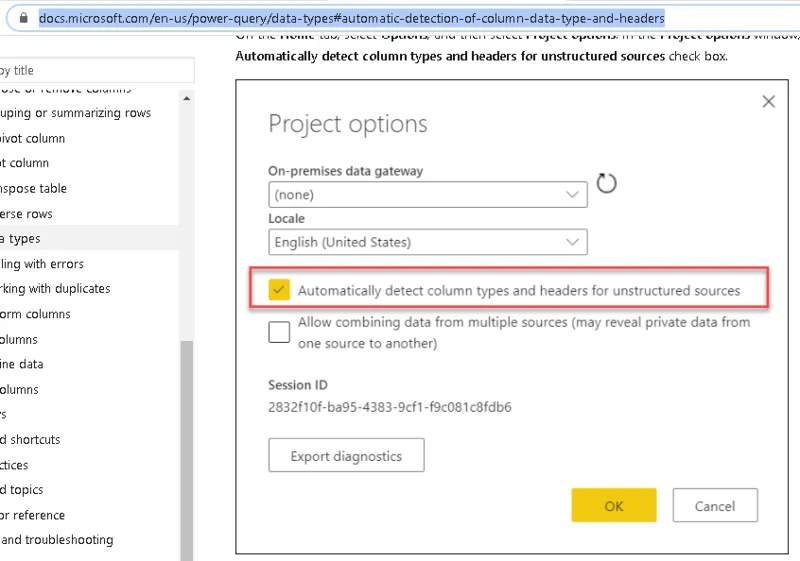Click the Cancel button

tap(715, 505)
